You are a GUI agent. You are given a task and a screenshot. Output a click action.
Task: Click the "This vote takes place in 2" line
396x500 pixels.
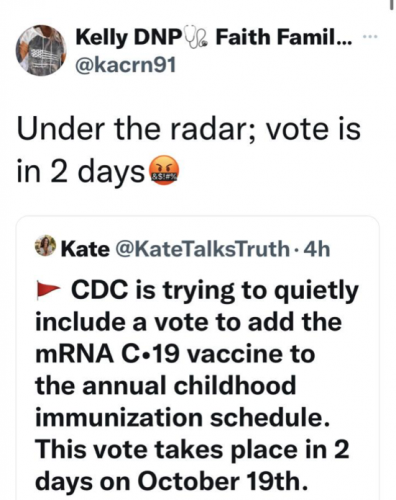point(192,449)
